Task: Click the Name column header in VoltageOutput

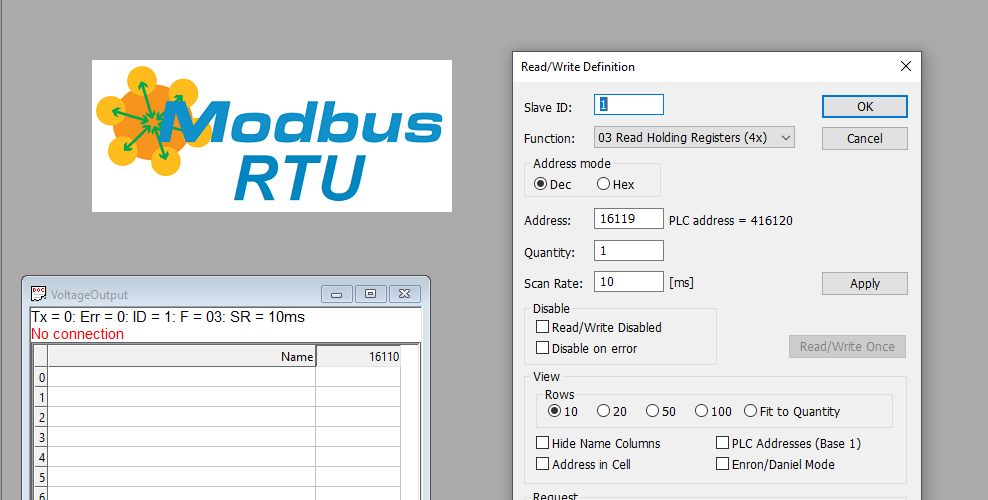Action: [x=182, y=356]
